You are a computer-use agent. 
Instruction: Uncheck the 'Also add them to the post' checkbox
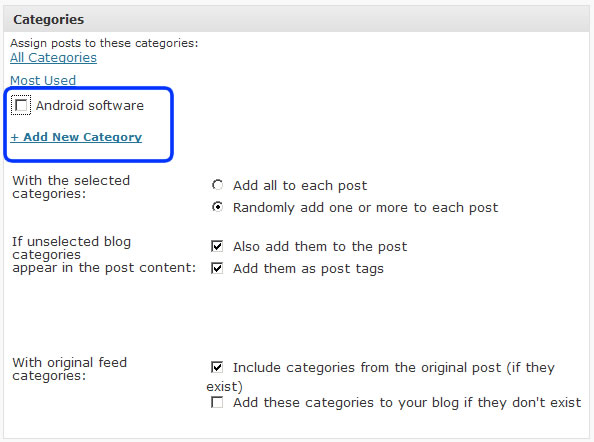(x=217, y=246)
